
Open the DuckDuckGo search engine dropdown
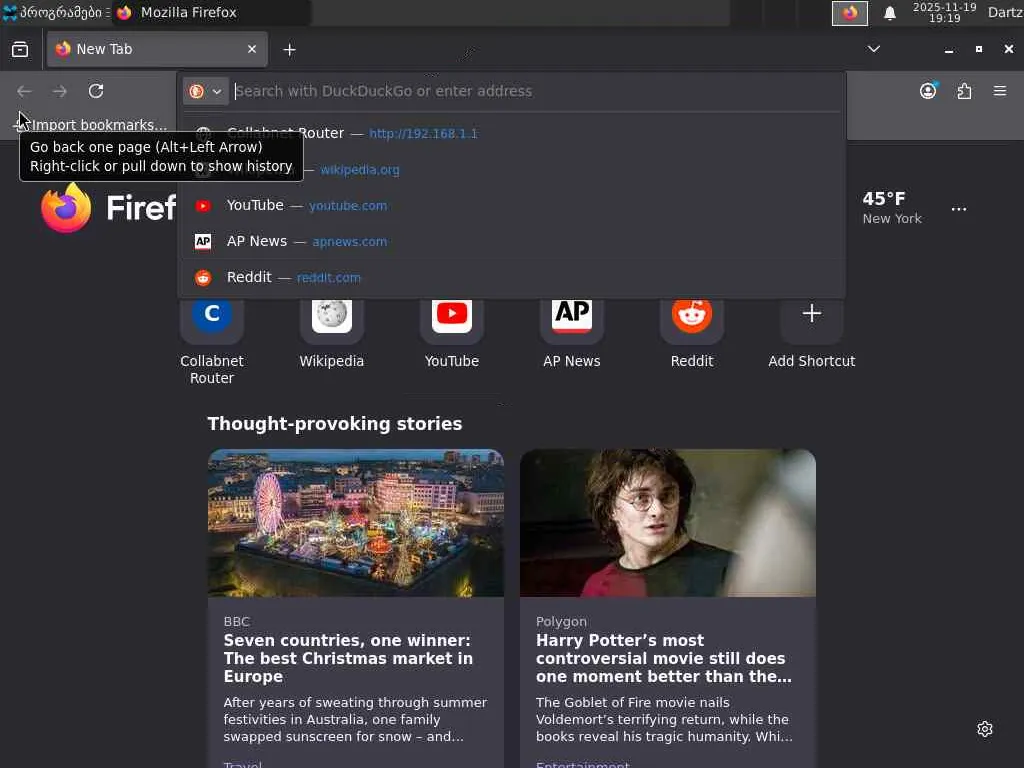206,91
